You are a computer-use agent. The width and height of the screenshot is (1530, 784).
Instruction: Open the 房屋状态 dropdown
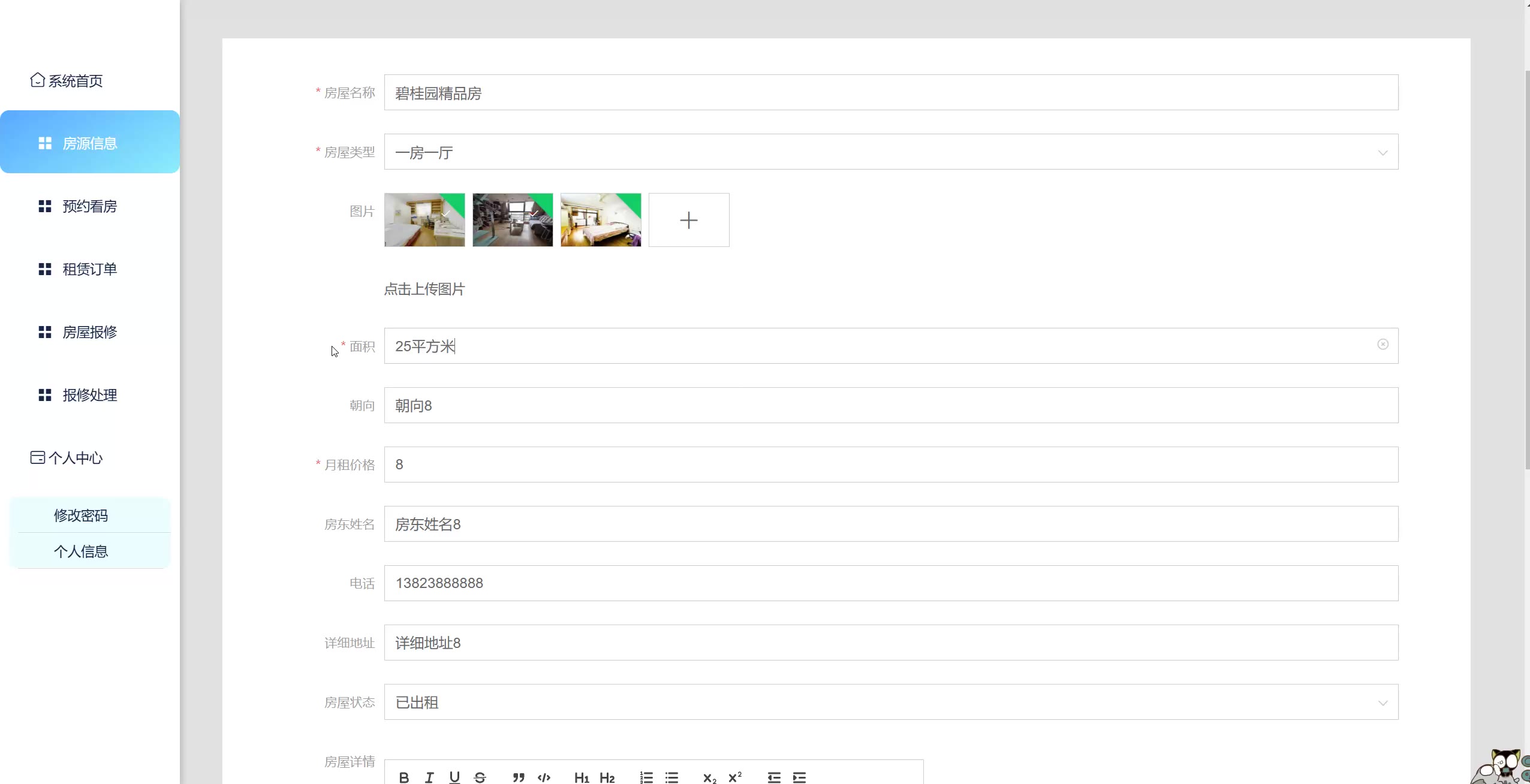tap(891, 702)
